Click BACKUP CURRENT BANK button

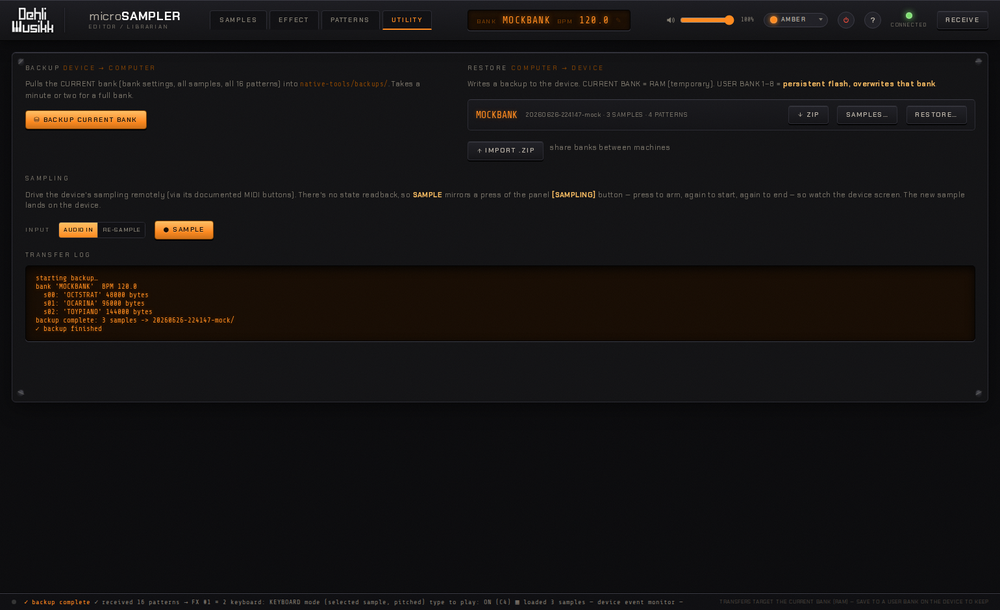pos(86,119)
